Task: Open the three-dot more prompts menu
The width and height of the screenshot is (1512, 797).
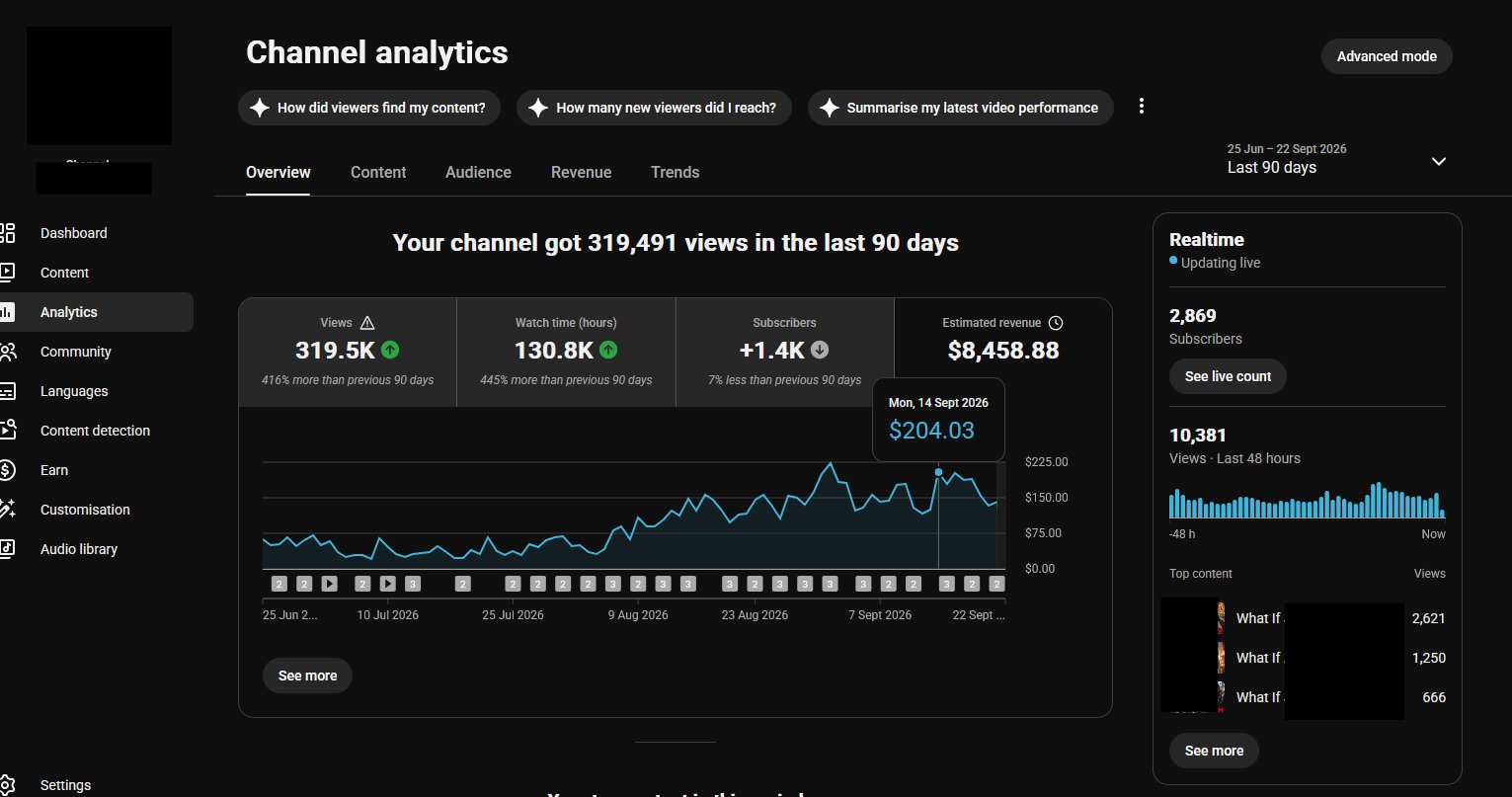Action: pyautogui.click(x=1142, y=107)
